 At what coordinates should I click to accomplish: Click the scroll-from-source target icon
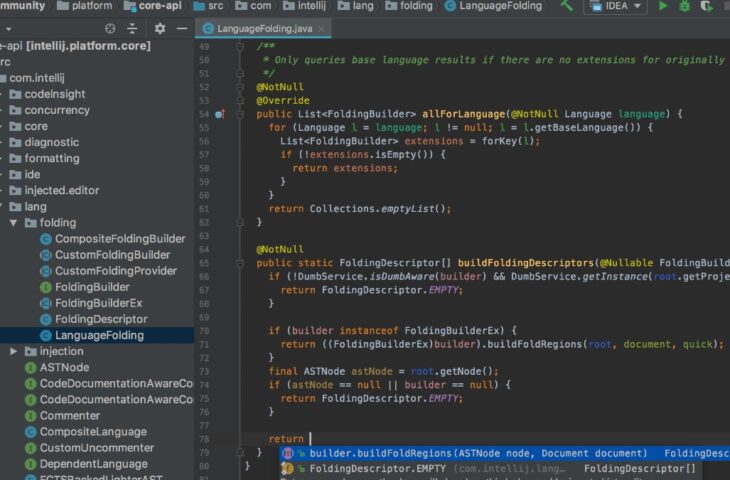[x=110, y=29]
